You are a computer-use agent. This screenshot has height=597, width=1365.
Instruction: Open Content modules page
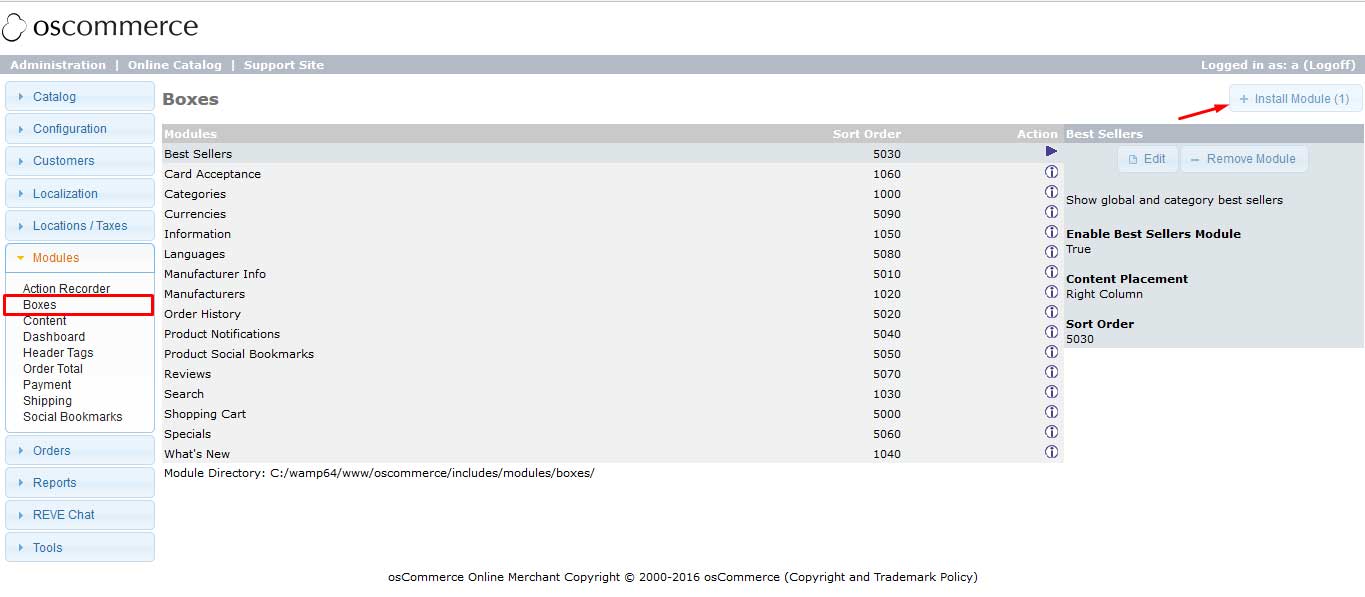coord(45,321)
